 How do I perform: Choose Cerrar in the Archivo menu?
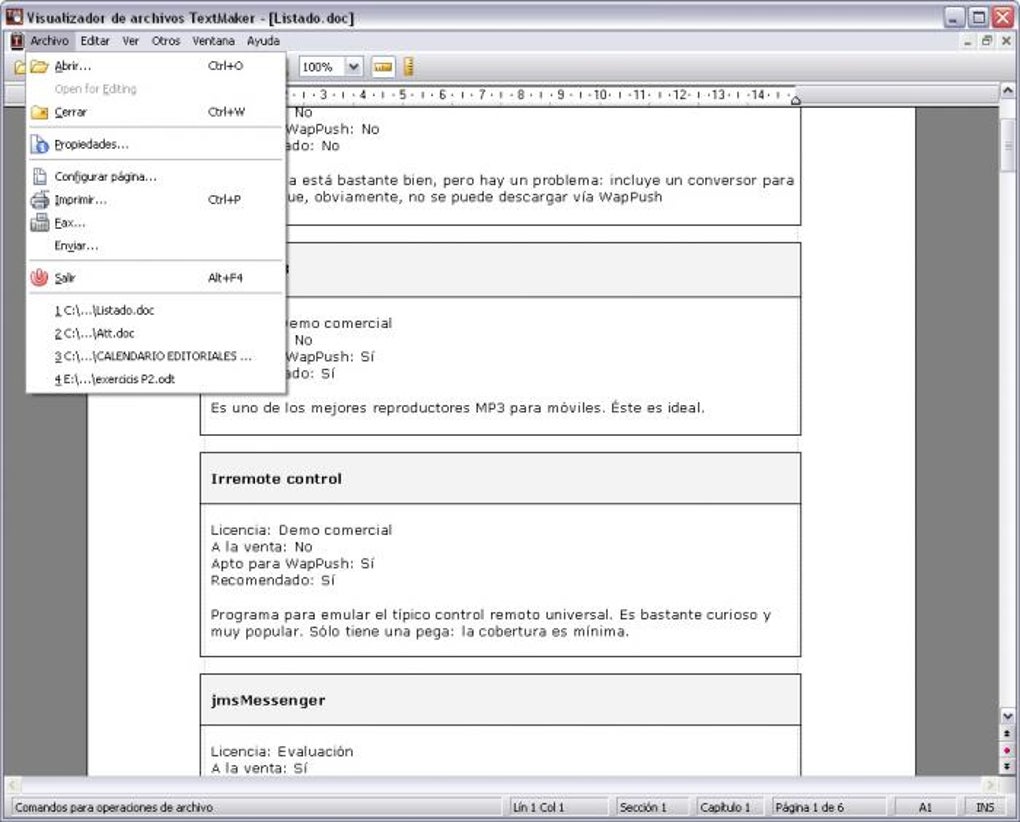point(155,112)
